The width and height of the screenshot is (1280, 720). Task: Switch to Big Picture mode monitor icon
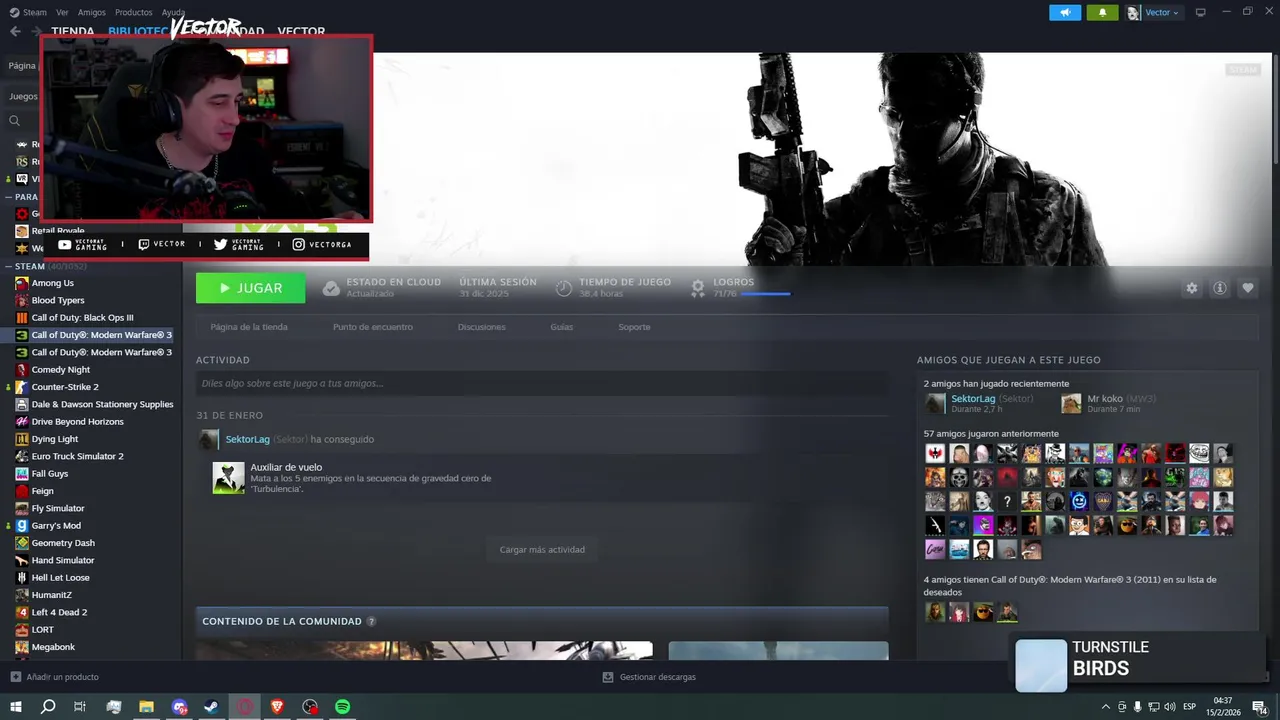tap(1201, 13)
